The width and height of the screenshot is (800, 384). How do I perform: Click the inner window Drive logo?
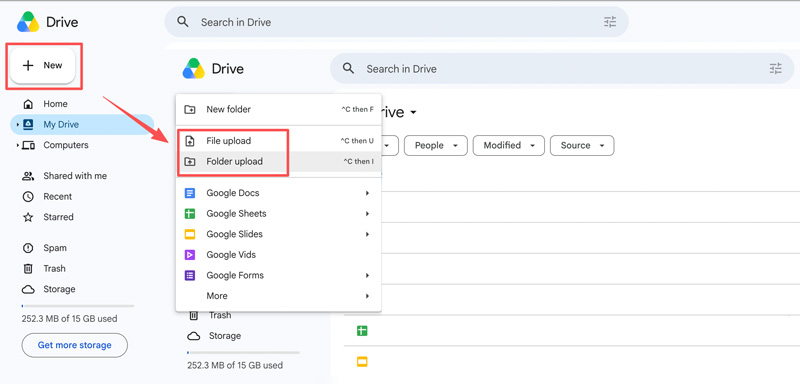(194, 69)
